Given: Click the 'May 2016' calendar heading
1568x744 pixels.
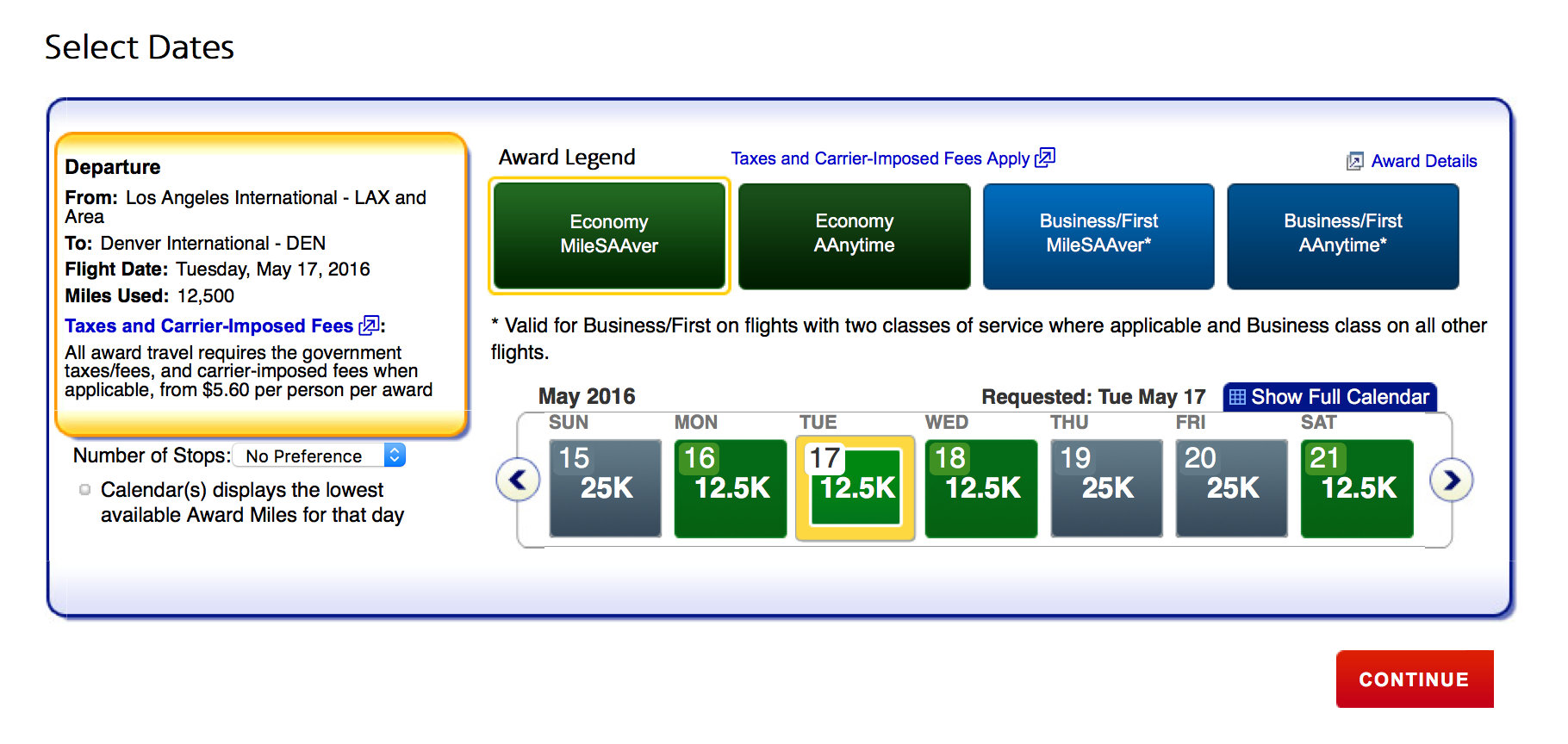Looking at the screenshot, I should 587,396.
